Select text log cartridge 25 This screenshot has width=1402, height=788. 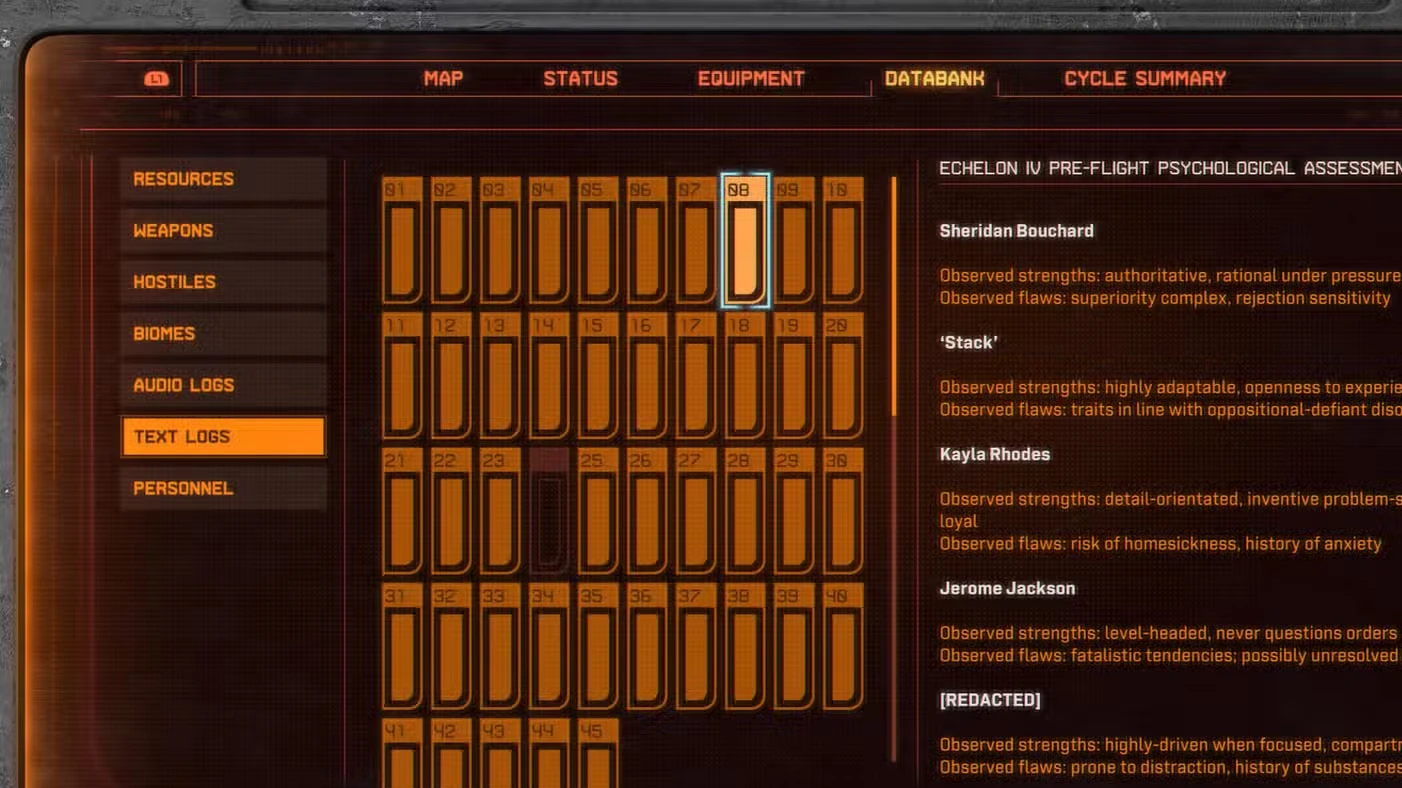click(598, 511)
